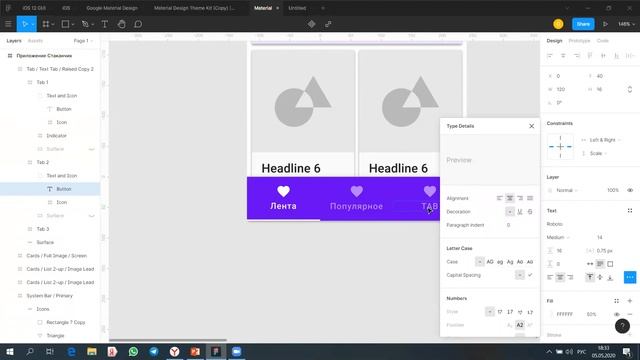Apply strikethrough decoration
The width and height of the screenshot is (640, 360).
click(x=530, y=211)
